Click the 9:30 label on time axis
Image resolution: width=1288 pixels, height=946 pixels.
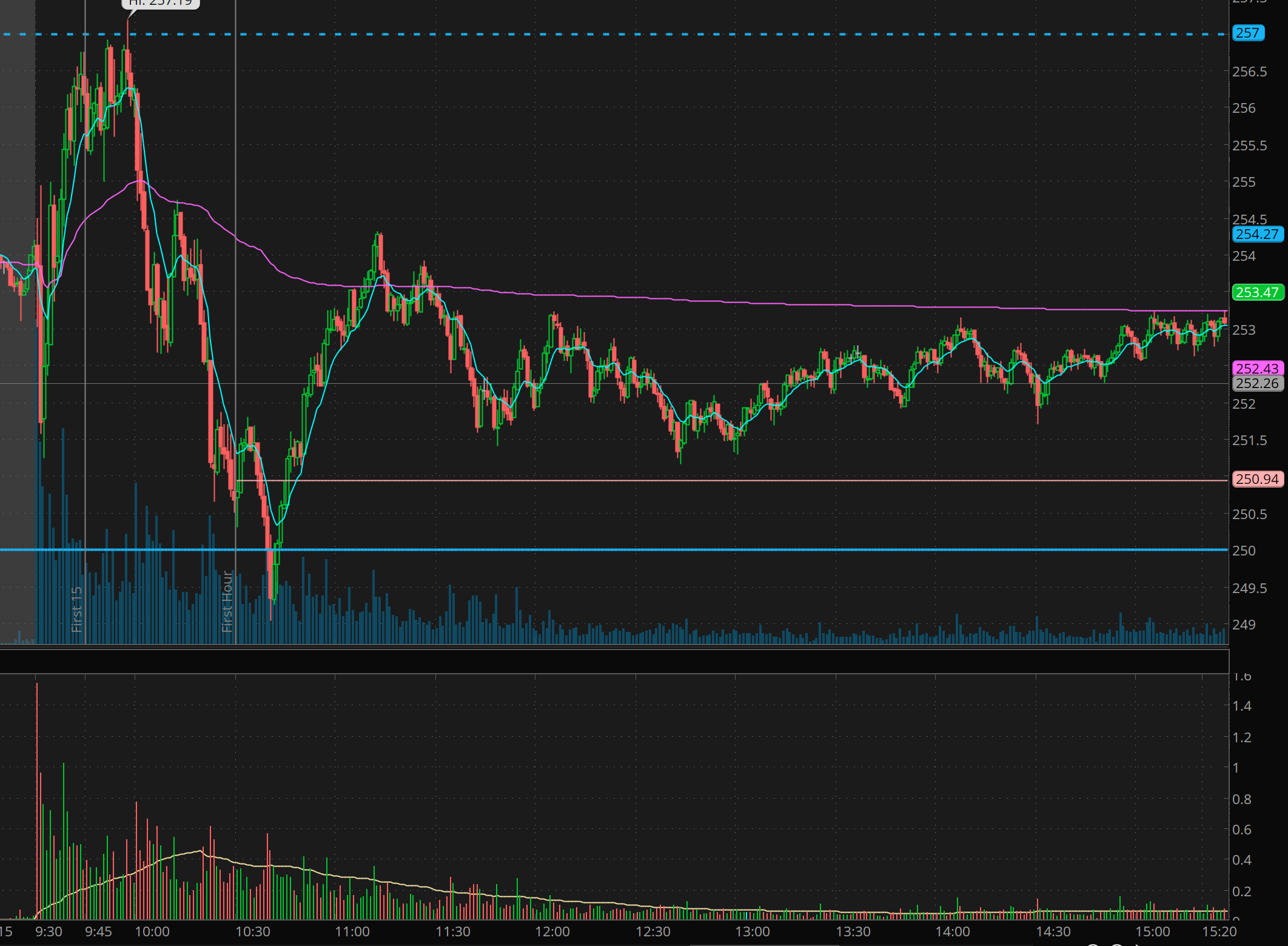pyautogui.click(x=49, y=931)
